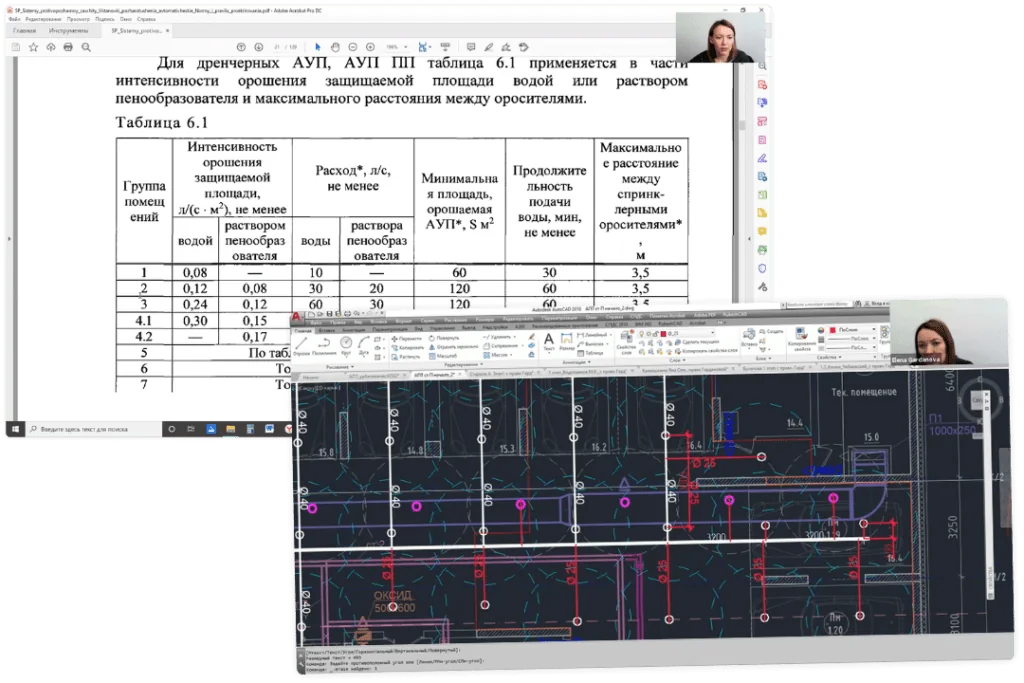The height and width of the screenshot is (683, 1024).
Task: Open File Explorer from the taskbar
Action: pyautogui.click(x=231, y=429)
